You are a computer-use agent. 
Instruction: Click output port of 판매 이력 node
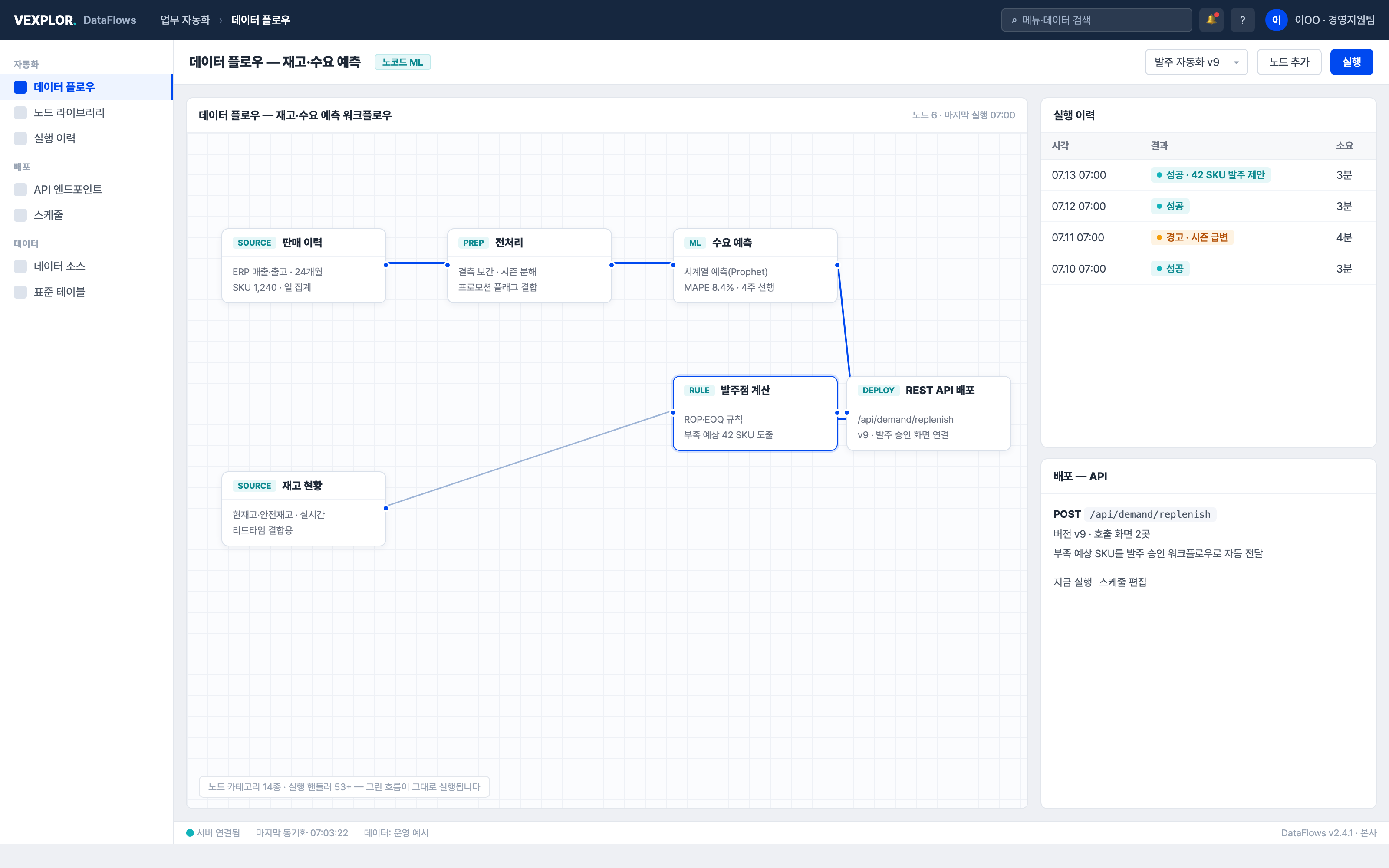386,265
